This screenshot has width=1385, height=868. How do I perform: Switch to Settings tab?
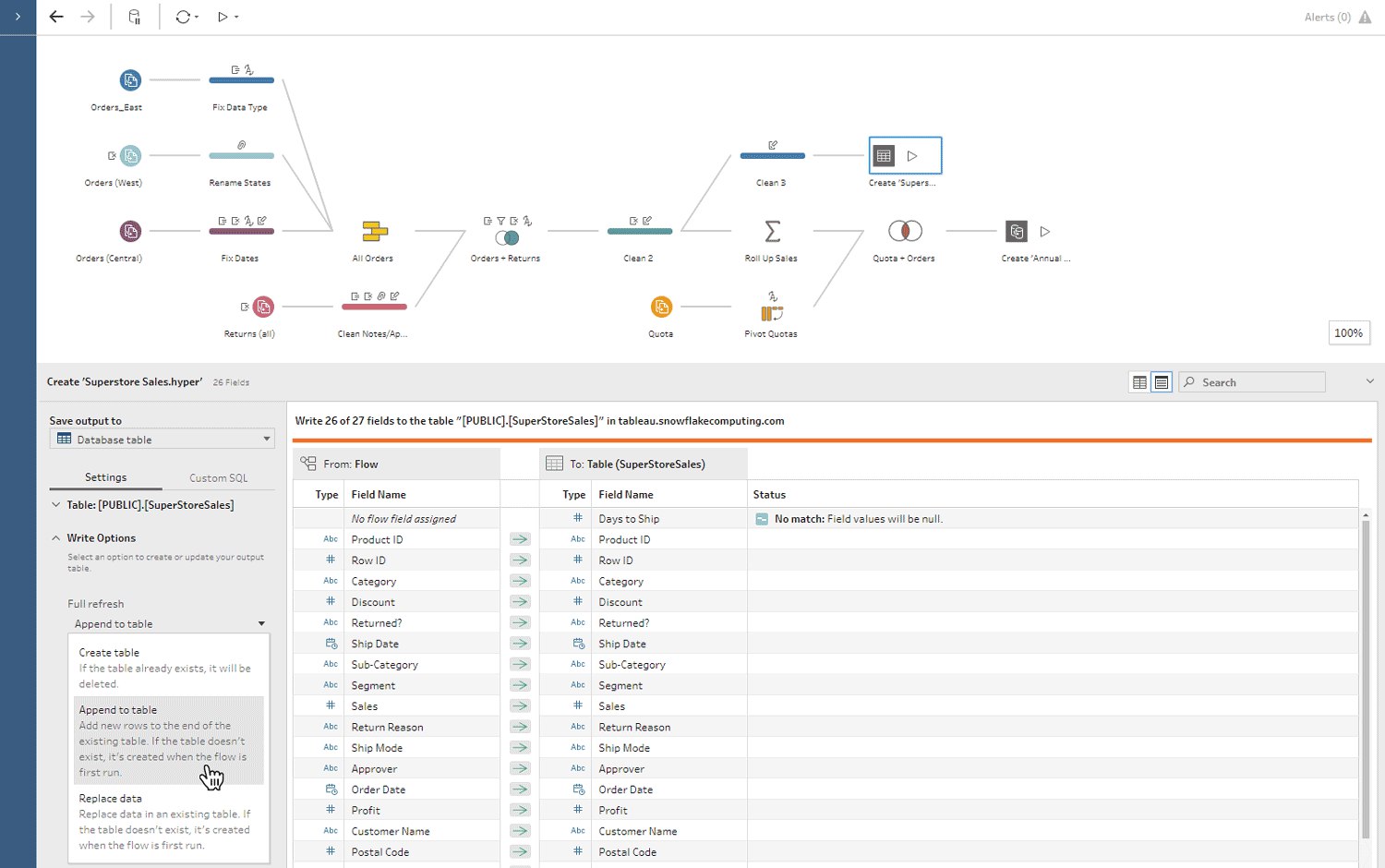click(105, 477)
